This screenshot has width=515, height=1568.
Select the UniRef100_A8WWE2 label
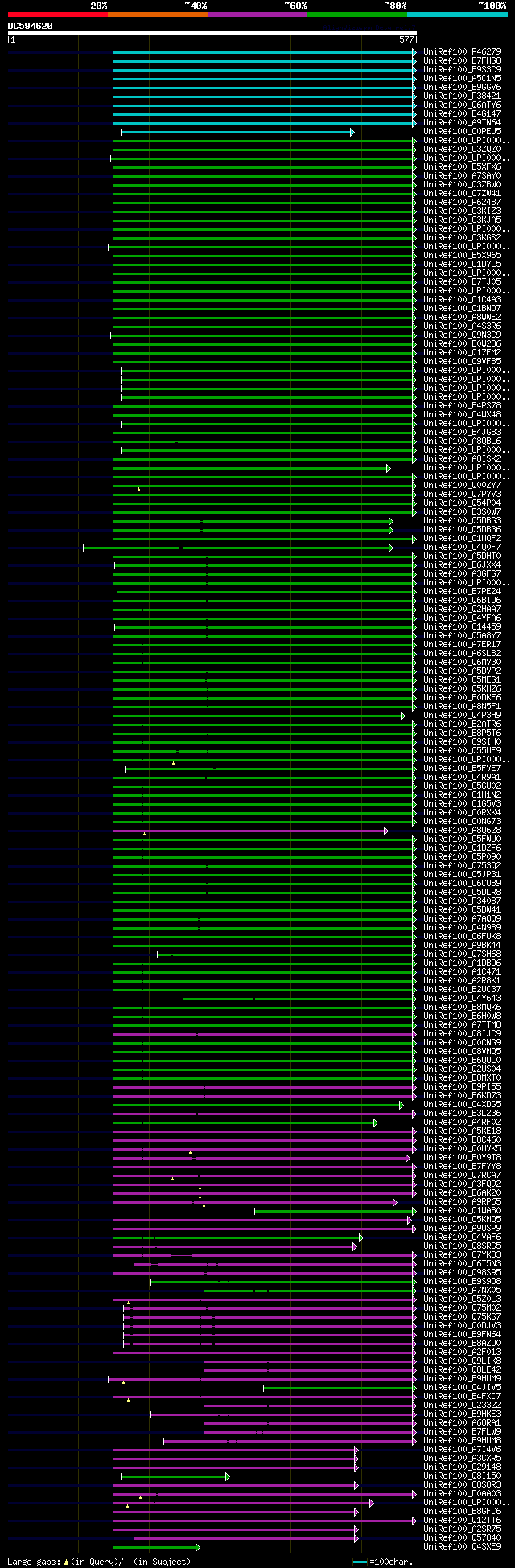coord(462,317)
